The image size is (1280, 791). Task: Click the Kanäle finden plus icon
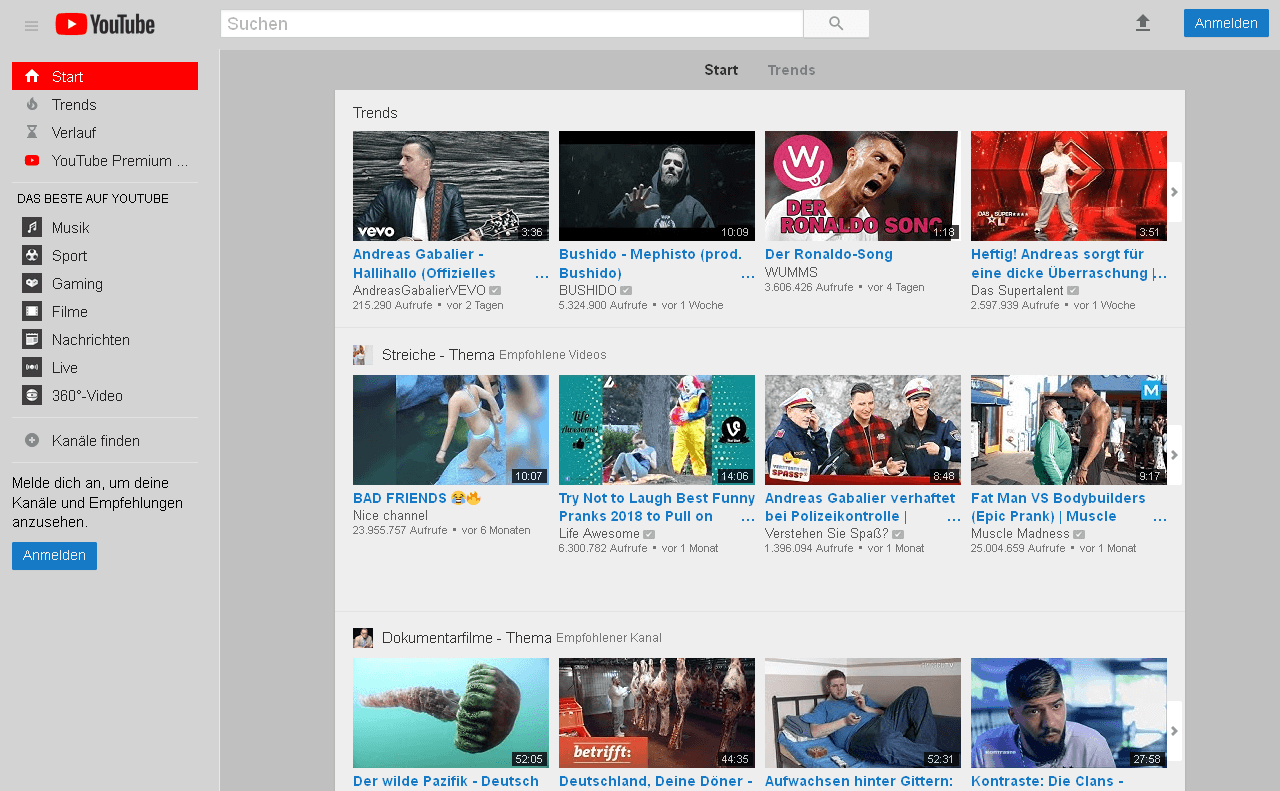point(32,440)
